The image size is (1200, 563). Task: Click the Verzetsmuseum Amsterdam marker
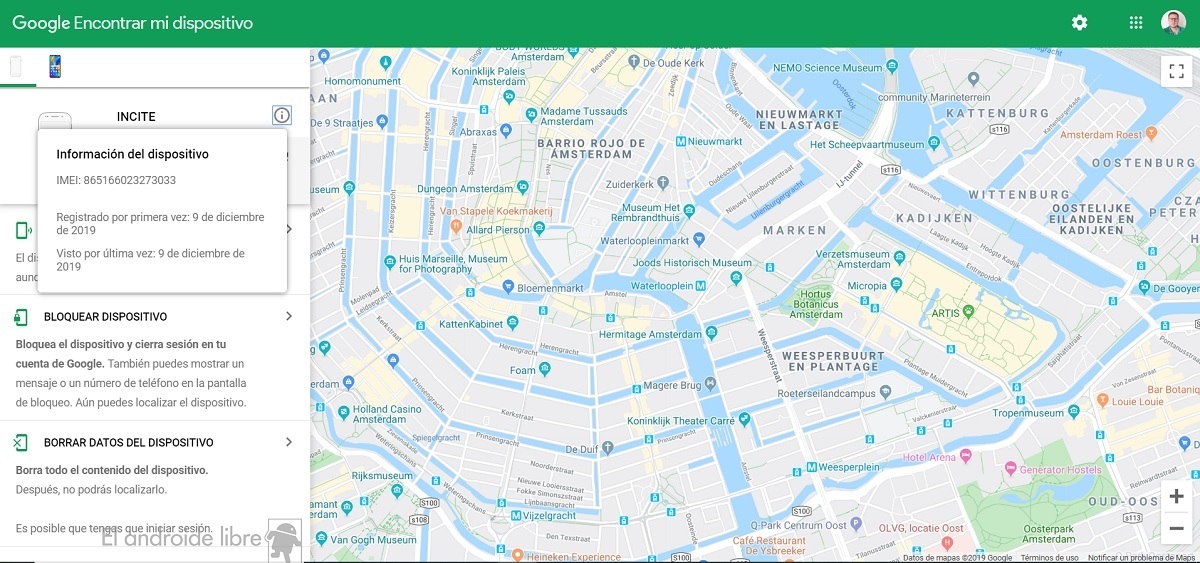click(x=899, y=256)
